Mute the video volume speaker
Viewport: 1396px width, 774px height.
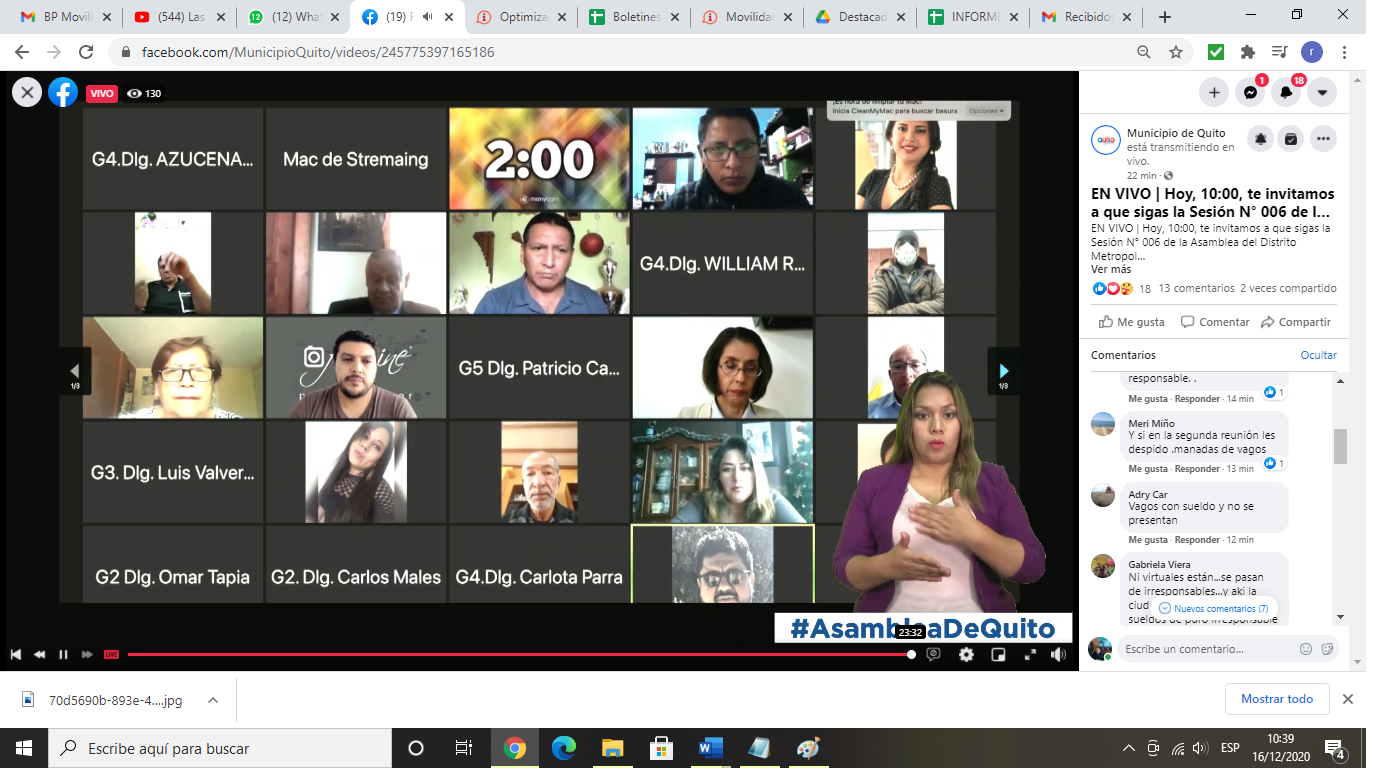click(1058, 654)
